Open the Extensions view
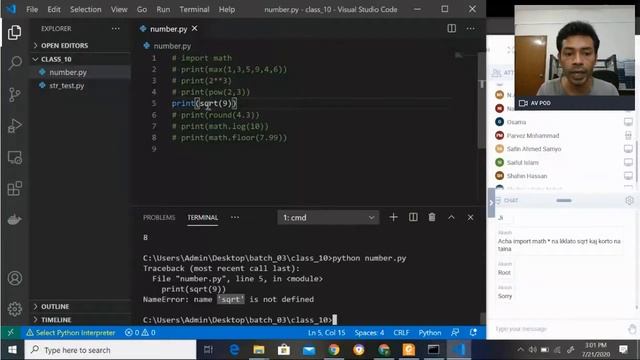 coord(15,189)
